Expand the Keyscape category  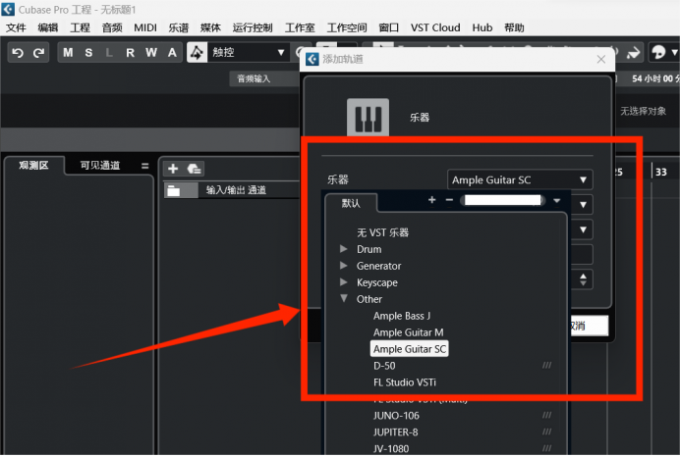tap(344, 282)
